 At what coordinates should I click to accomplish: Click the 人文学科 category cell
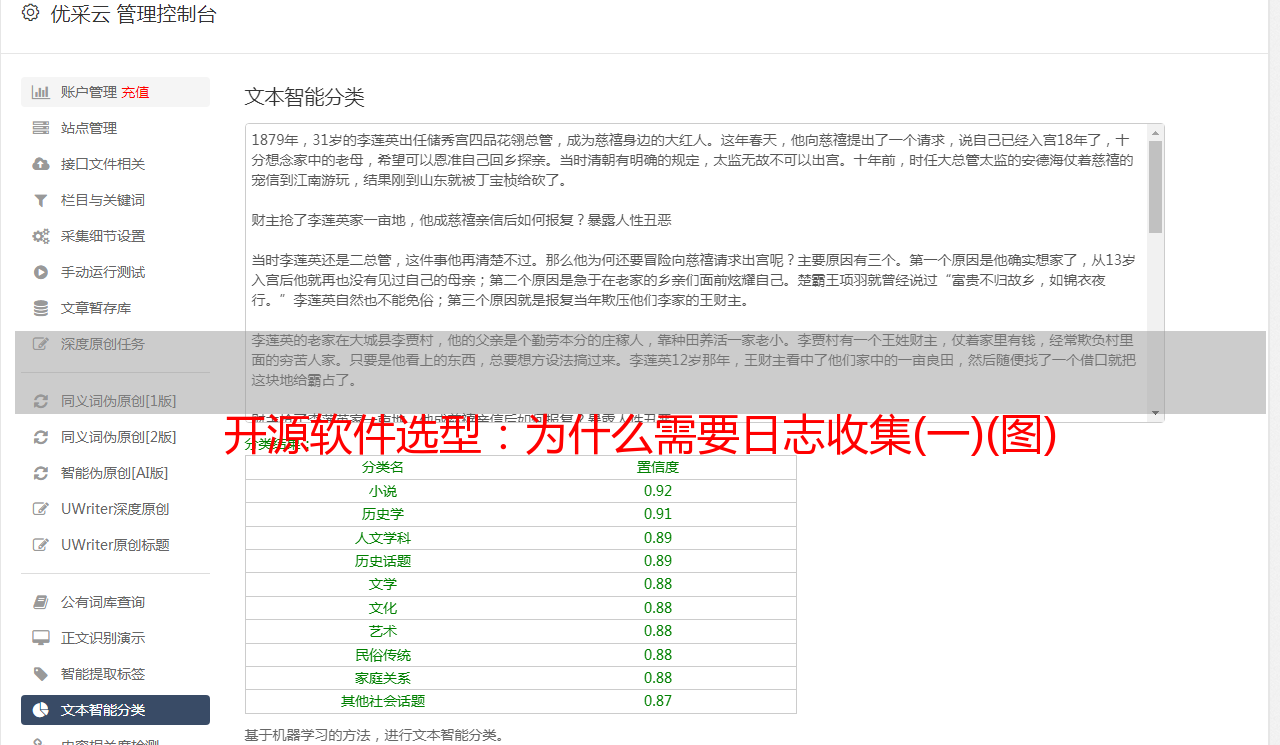coord(383,538)
